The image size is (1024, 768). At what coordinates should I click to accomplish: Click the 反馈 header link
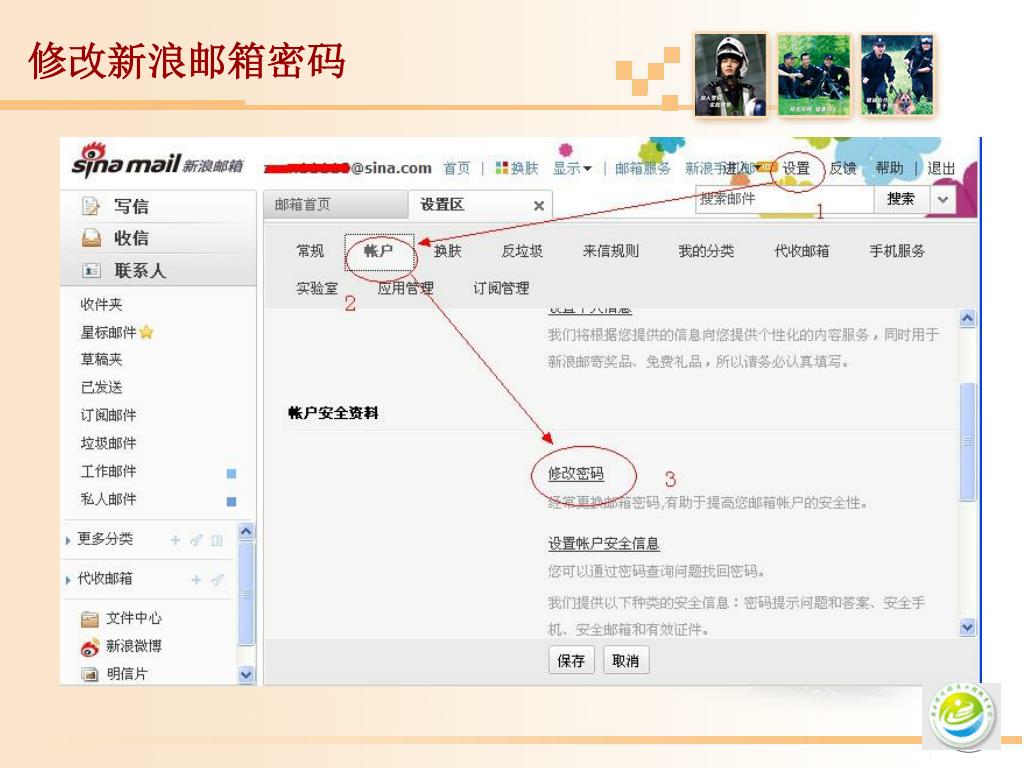click(x=843, y=168)
